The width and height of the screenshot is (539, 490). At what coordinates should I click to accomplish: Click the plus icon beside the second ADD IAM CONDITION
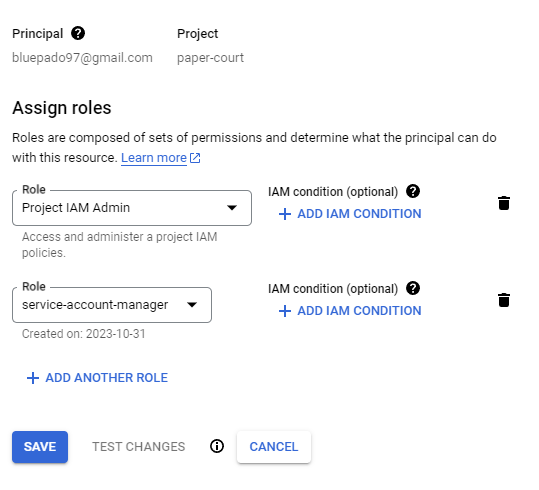285,311
